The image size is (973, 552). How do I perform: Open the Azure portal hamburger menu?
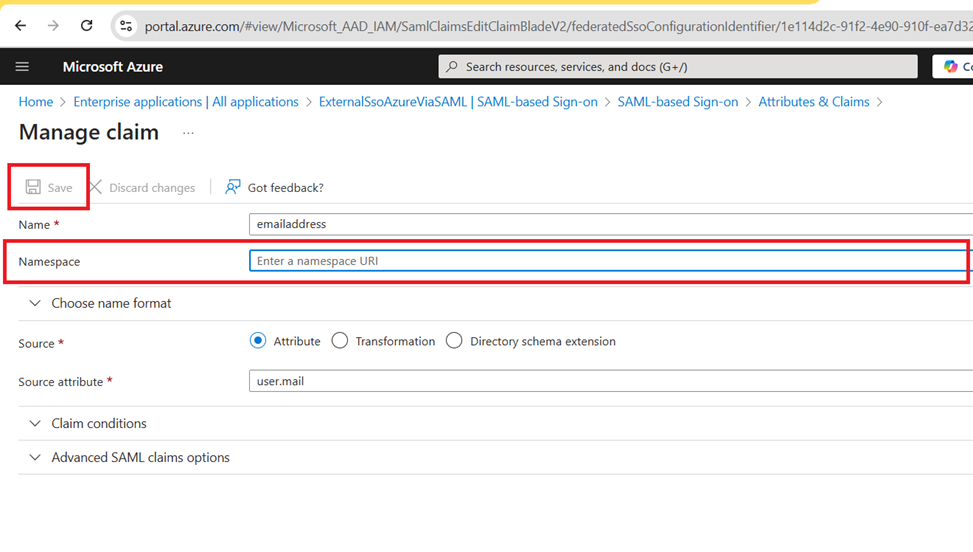point(22,66)
